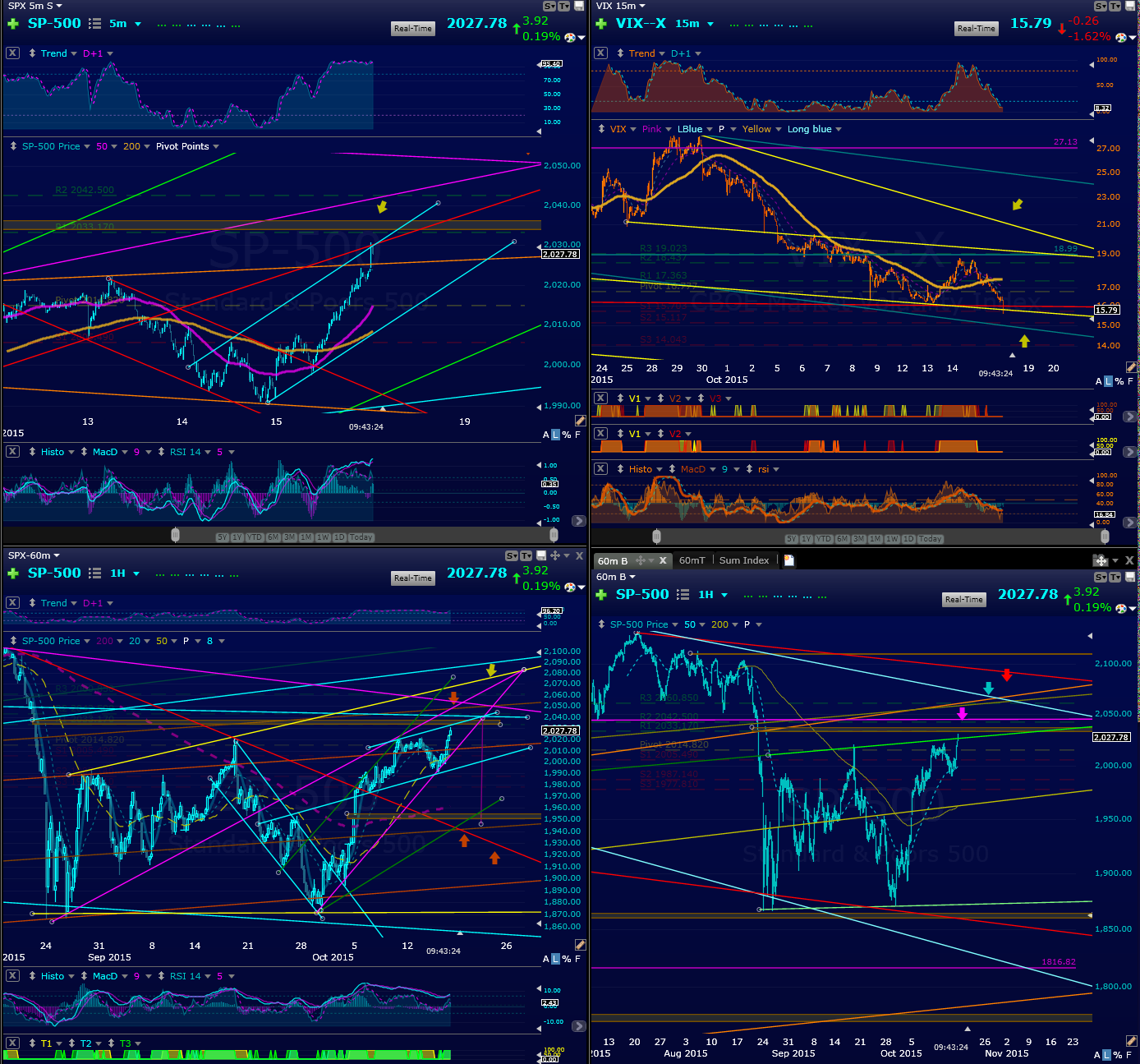The image size is (1140, 1064).
Task: Click Real-Time button in VIX panel
Action: coord(976,29)
